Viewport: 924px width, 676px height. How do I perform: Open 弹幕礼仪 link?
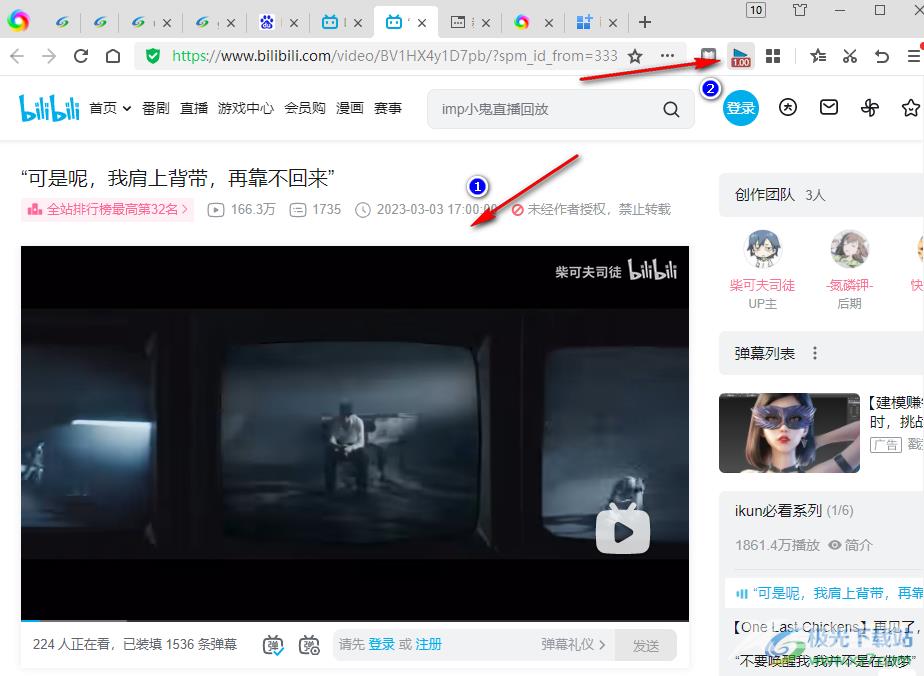573,644
